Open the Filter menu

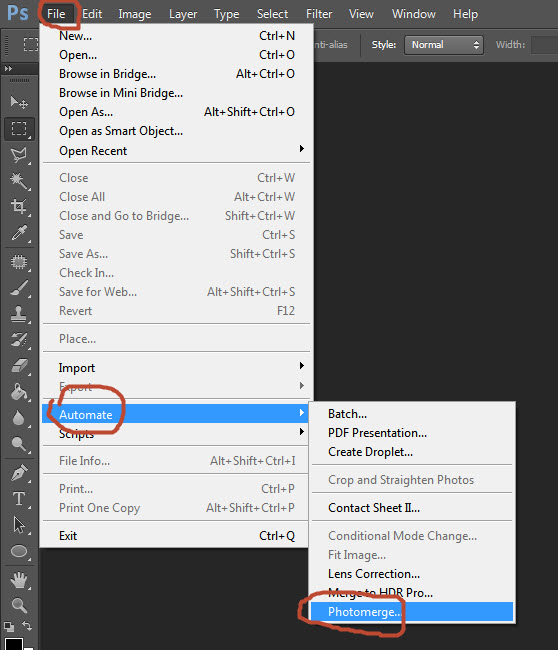point(319,14)
